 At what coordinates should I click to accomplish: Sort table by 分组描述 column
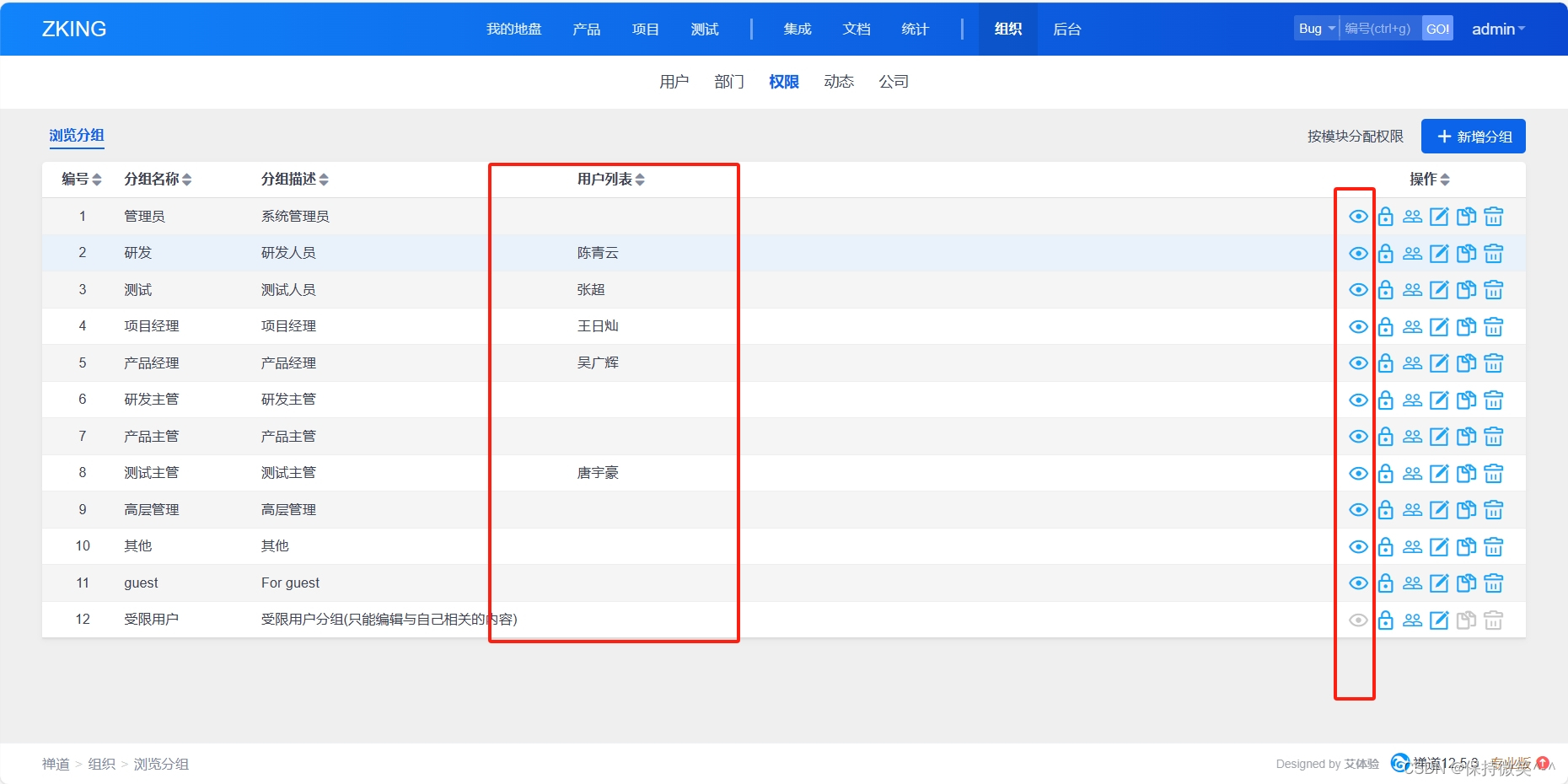pyautogui.click(x=295, y=179)
